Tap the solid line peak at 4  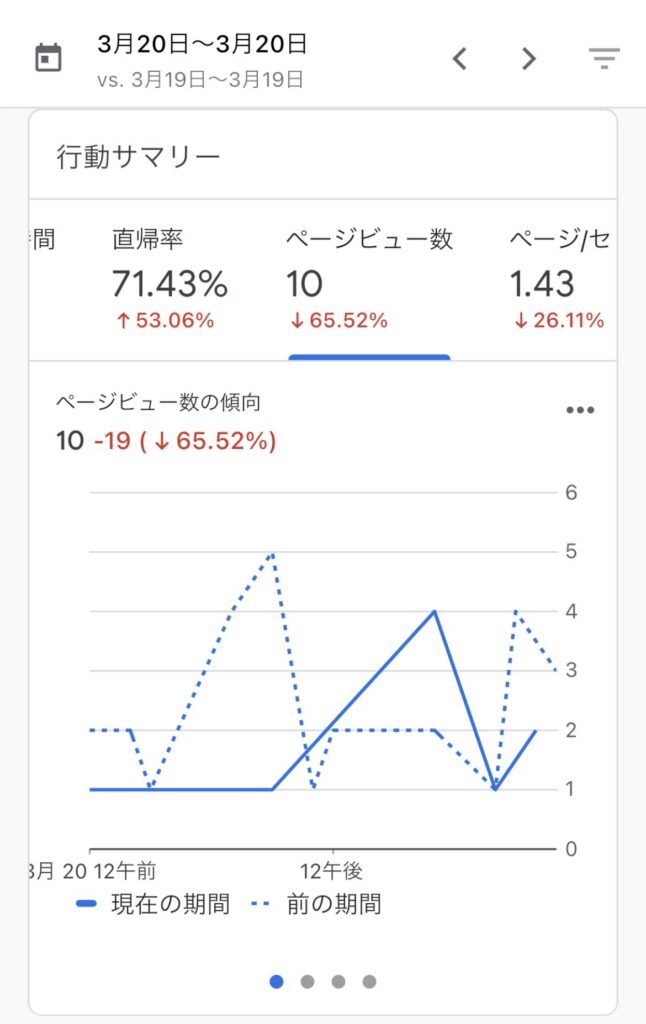(x=434, y=611)
